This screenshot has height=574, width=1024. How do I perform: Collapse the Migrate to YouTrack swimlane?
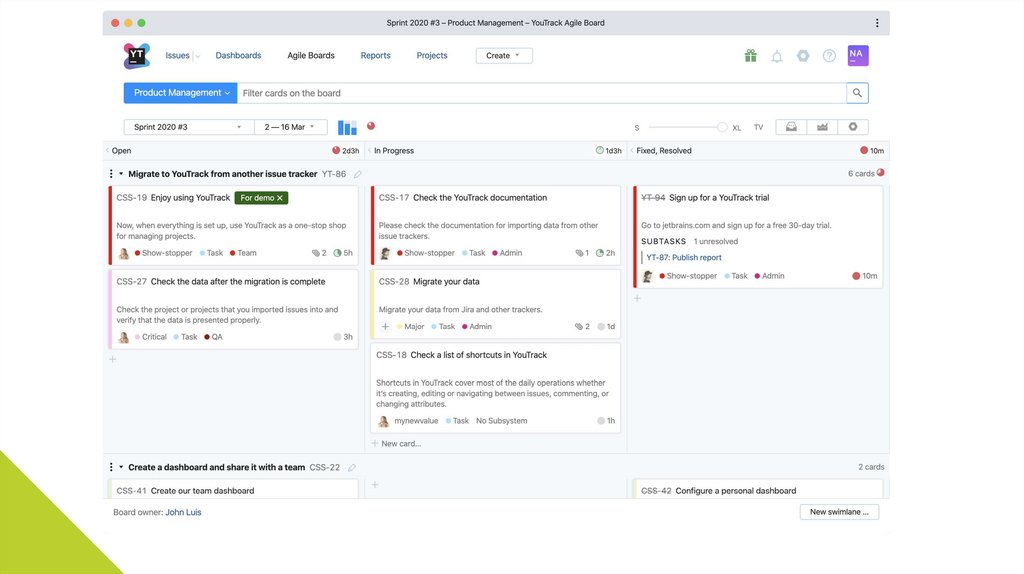pyautogui.click(x=121, y=174)
